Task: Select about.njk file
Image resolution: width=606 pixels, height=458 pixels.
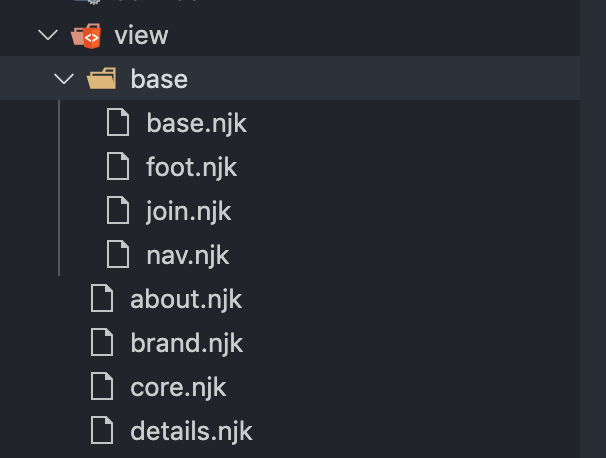Action: pos(186,299)
